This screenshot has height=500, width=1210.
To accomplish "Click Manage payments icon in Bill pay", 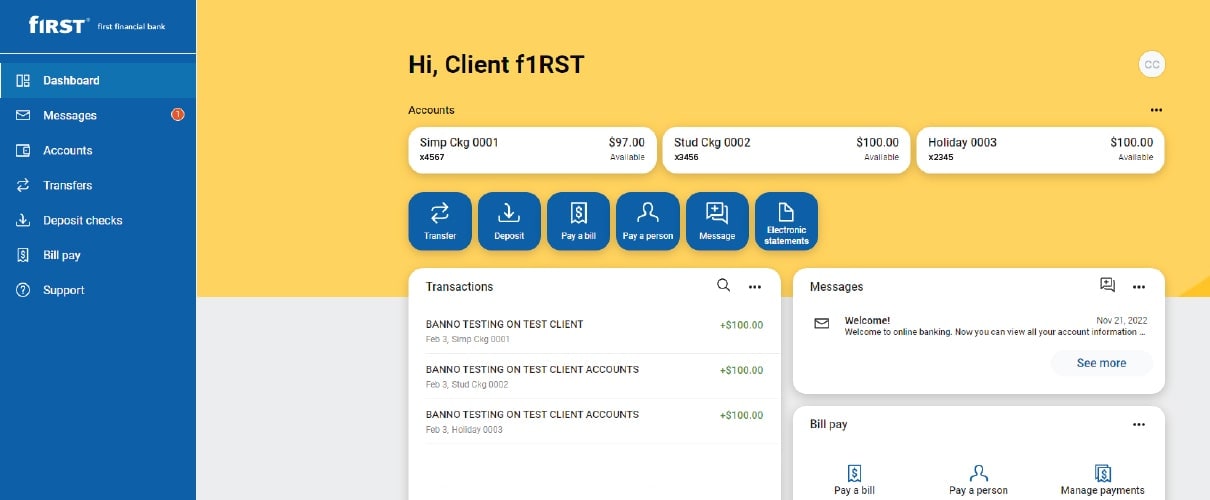I will [1102, 473].
